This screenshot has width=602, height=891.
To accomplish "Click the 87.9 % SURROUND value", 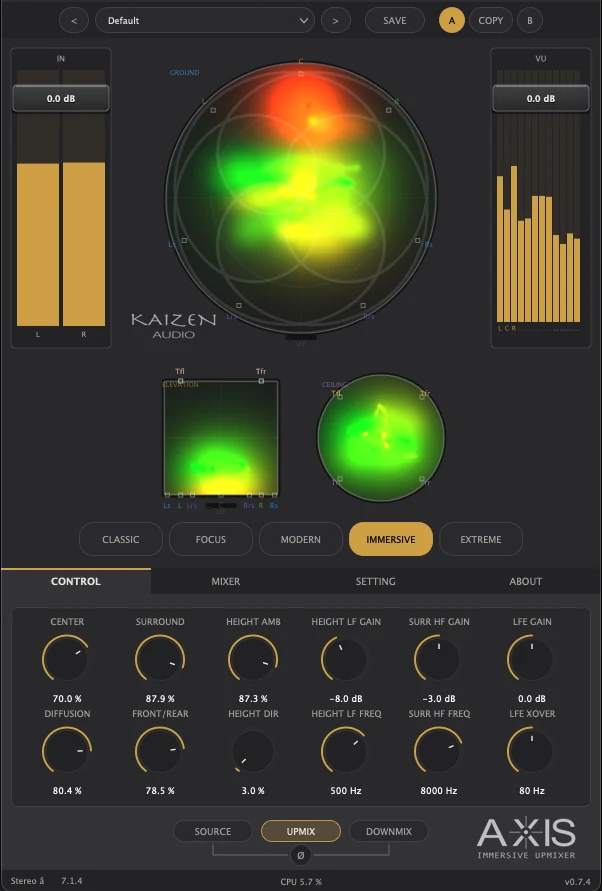I will 160,698.
